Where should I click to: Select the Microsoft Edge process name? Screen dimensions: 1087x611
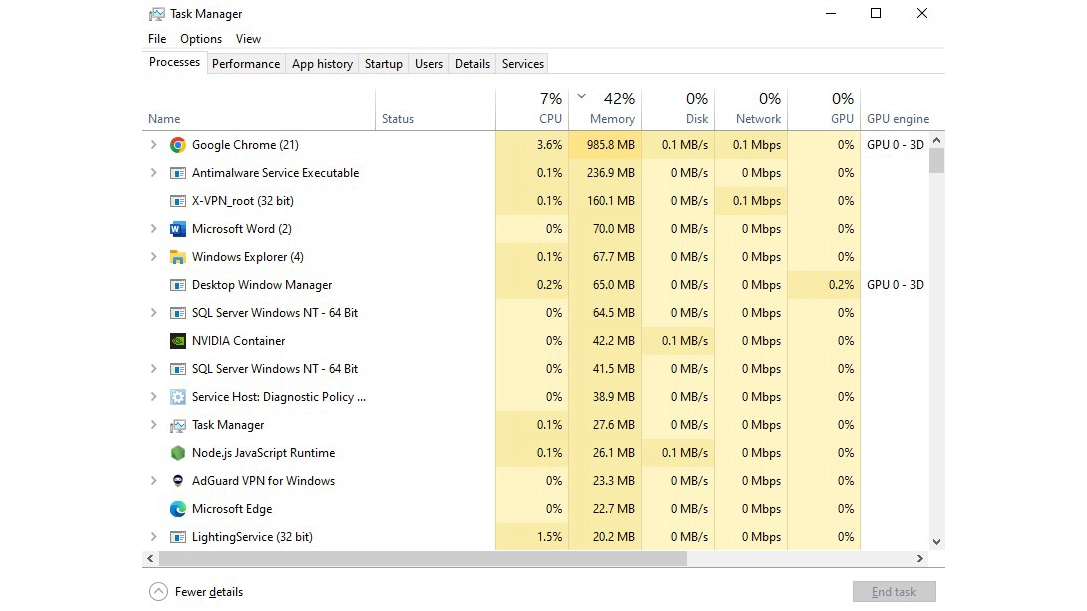(232, 509)
